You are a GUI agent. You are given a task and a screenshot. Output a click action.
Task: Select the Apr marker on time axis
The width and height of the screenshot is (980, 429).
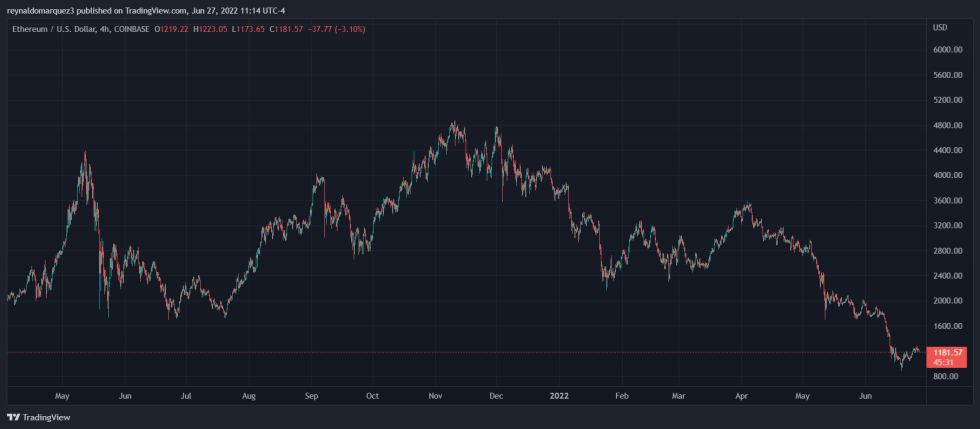[x=741, y=396]
